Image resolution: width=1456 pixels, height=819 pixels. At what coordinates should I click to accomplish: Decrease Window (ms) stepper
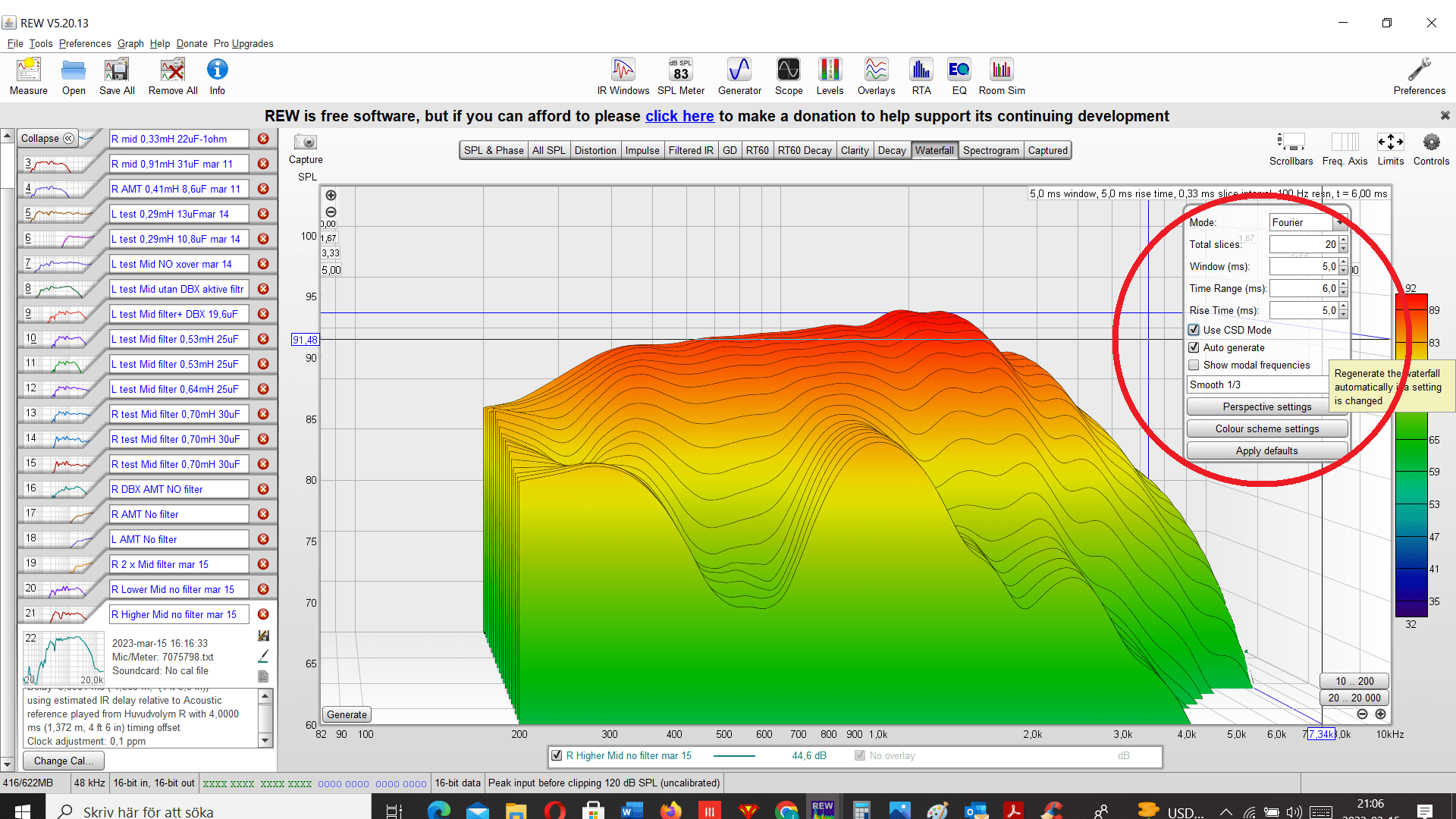point(1343,271)
